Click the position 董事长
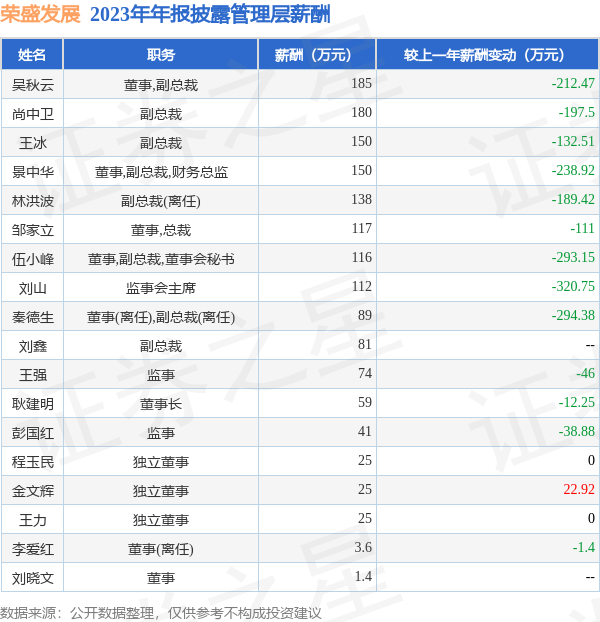 click(x=161, y=404)
